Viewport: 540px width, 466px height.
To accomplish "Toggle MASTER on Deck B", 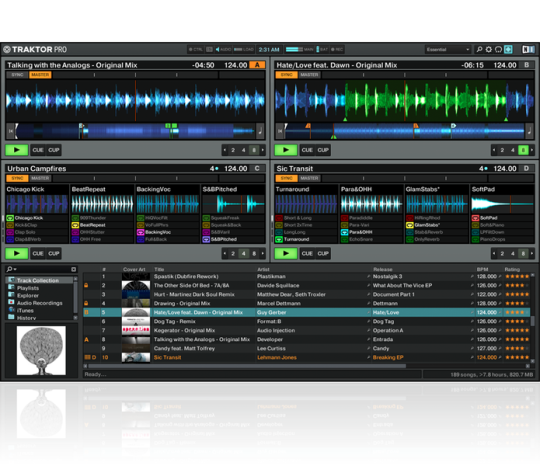I will [309, 75].
